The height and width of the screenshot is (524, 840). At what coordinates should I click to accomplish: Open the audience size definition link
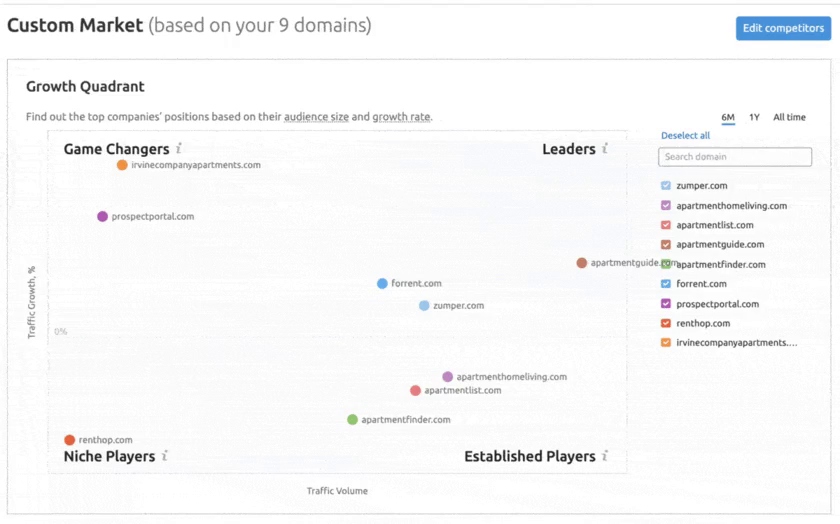316,117
